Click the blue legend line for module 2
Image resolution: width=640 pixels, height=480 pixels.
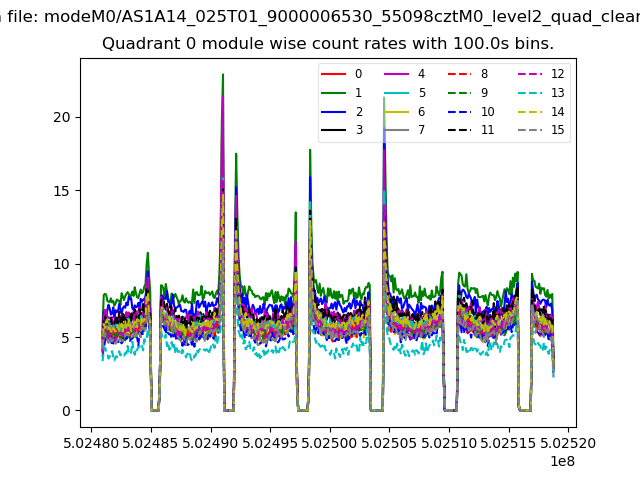[334, 112]
